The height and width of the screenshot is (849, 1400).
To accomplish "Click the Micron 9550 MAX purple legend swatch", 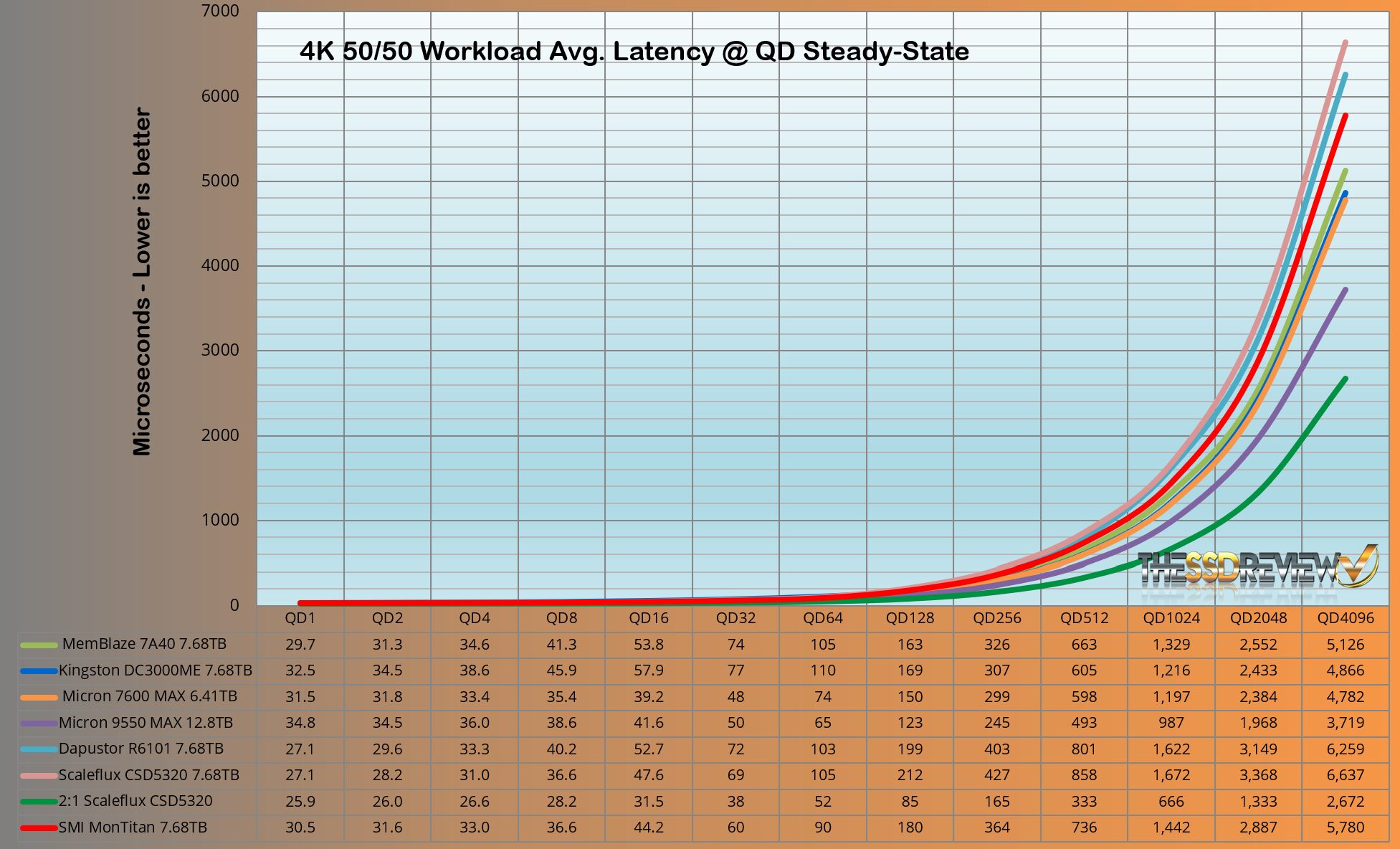I will [x=39, y=724].
